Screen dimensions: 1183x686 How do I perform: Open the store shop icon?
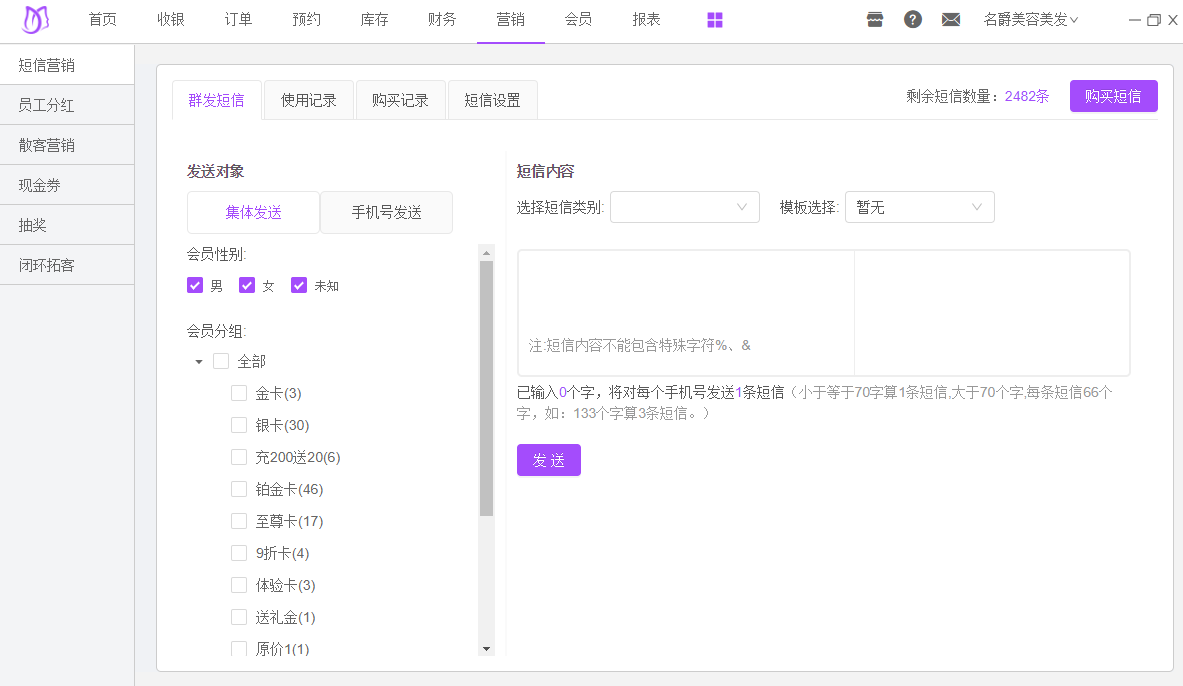pos(875,20)
